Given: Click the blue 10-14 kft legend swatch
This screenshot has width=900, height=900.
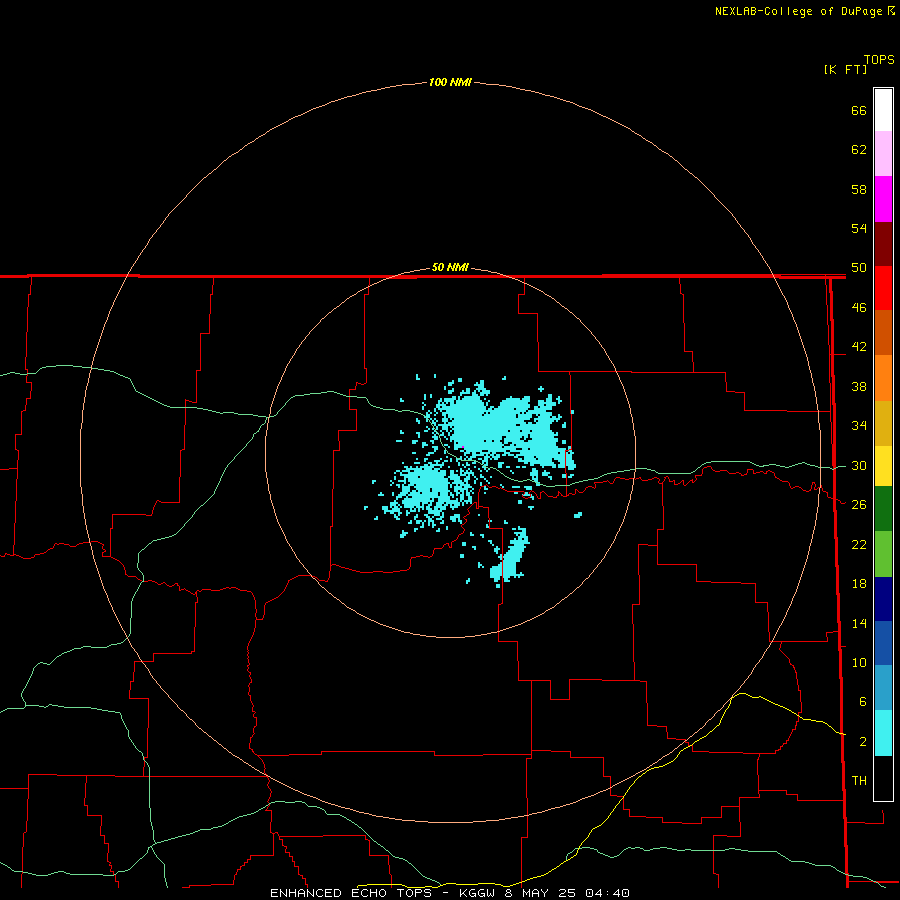Looking at the screenshot, I should [883, 643].
